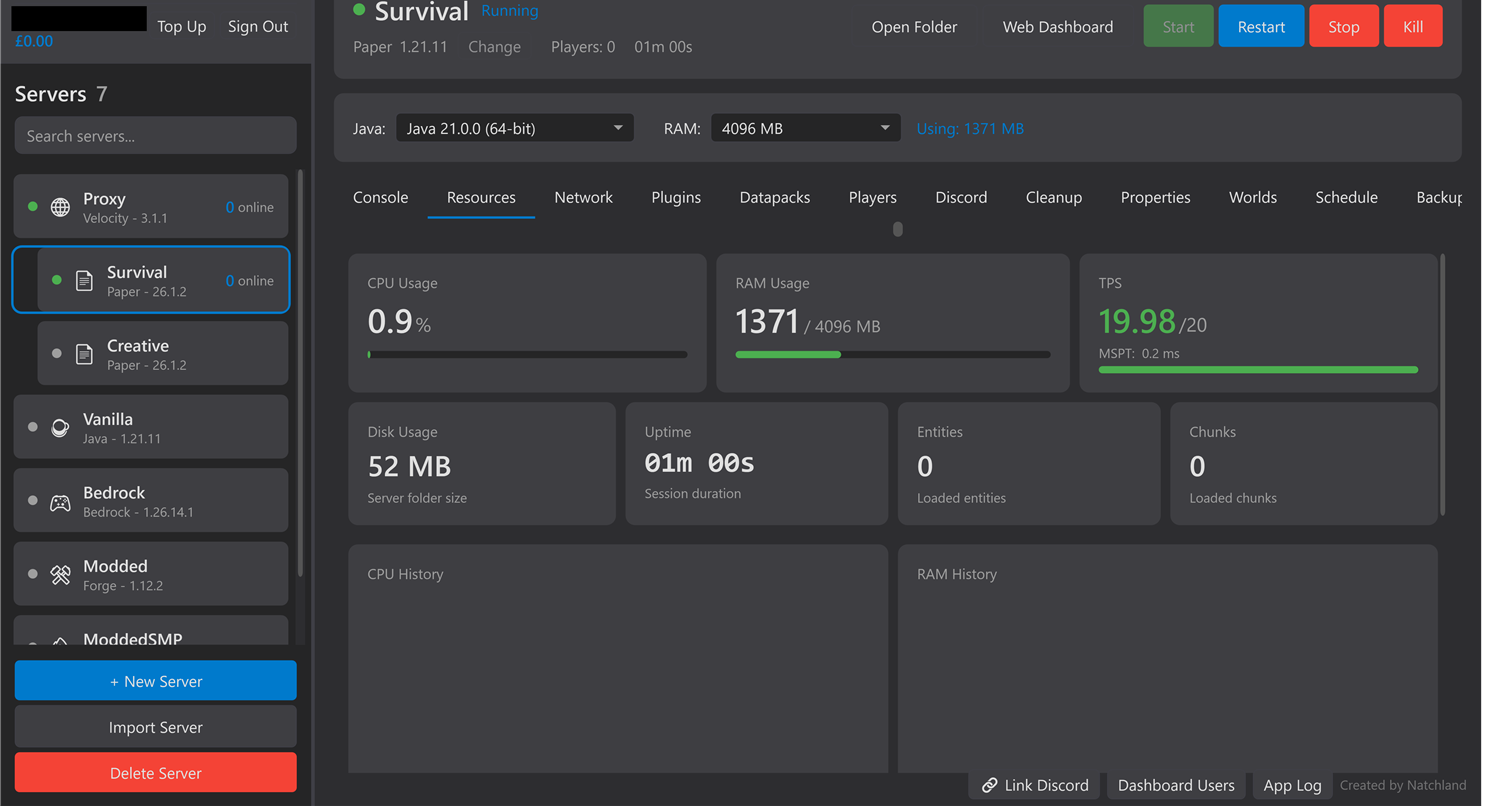
Task: Switch to the Console tab
Action: [x=380, y=197]
